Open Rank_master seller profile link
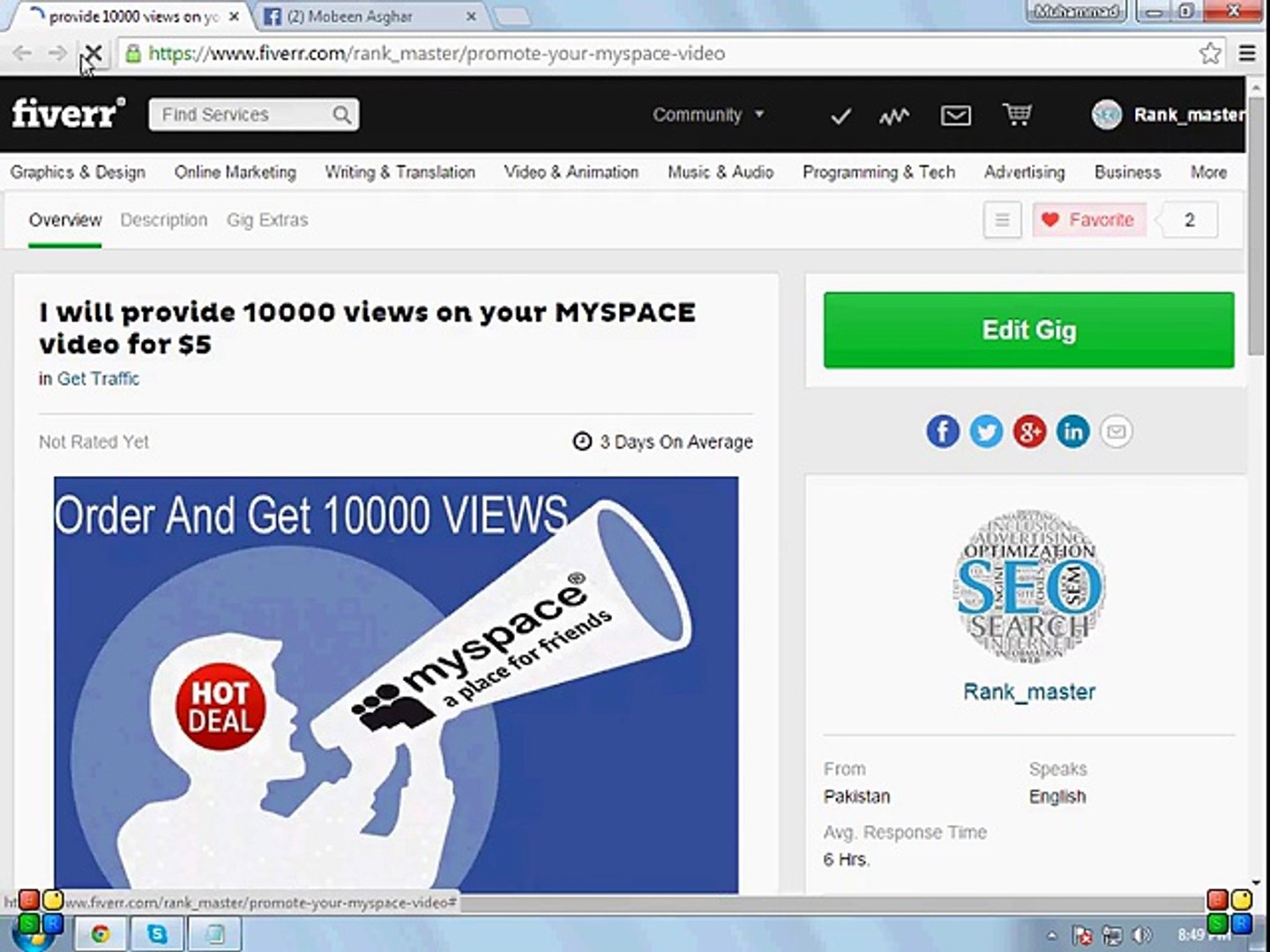 tap(1029, 692)
